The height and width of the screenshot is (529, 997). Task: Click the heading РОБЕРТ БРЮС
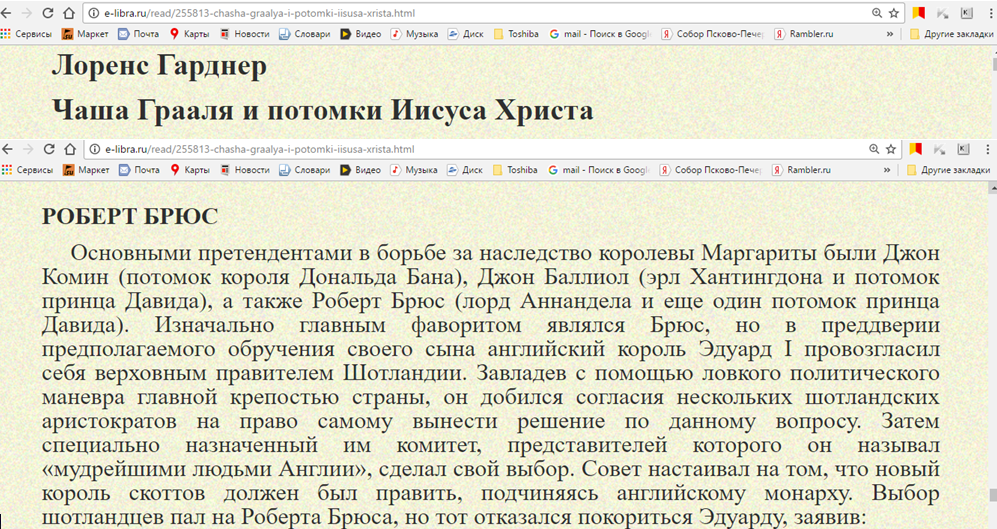[x=130, y=216]
